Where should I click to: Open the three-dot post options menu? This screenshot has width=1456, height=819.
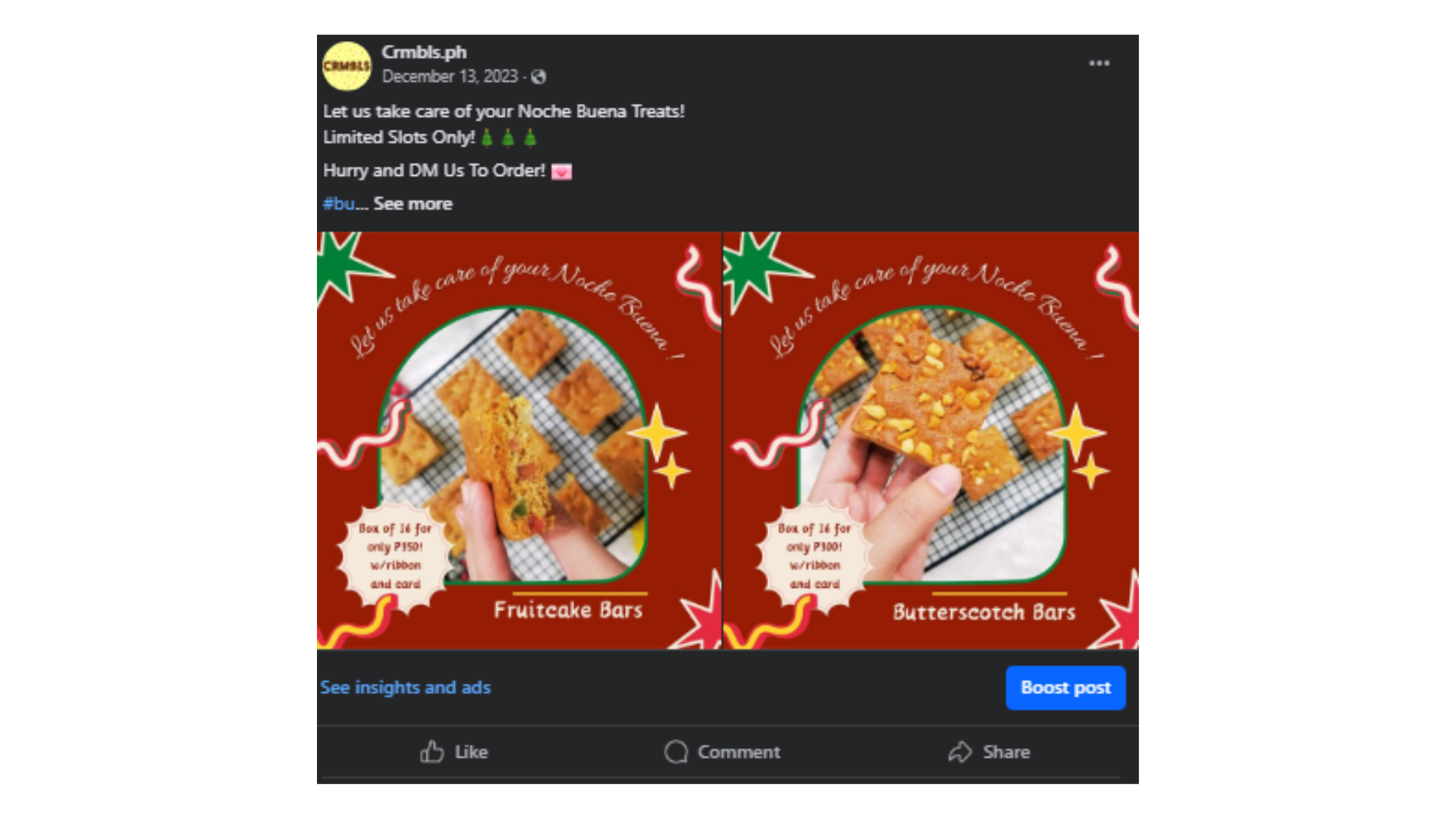tap(1099, 64)
